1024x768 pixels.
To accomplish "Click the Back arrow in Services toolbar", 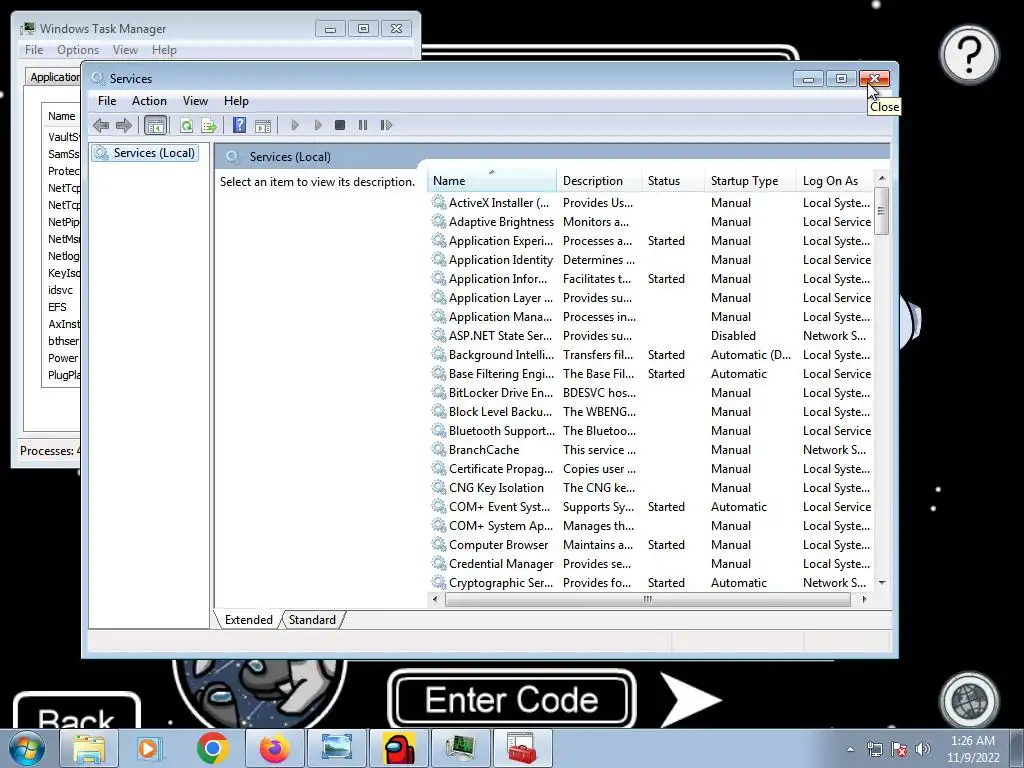I will tap(101, 125).
